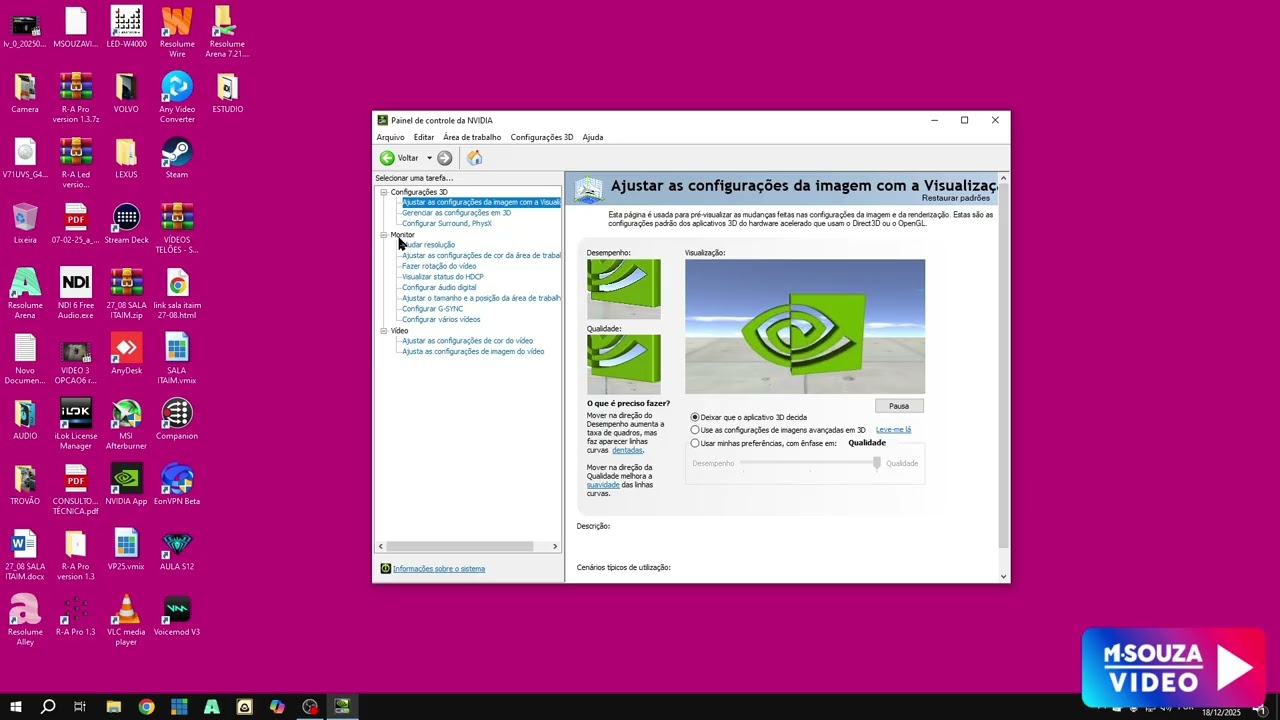Select Use as configurações de imagens avançadas

click(x=695, y=430)
